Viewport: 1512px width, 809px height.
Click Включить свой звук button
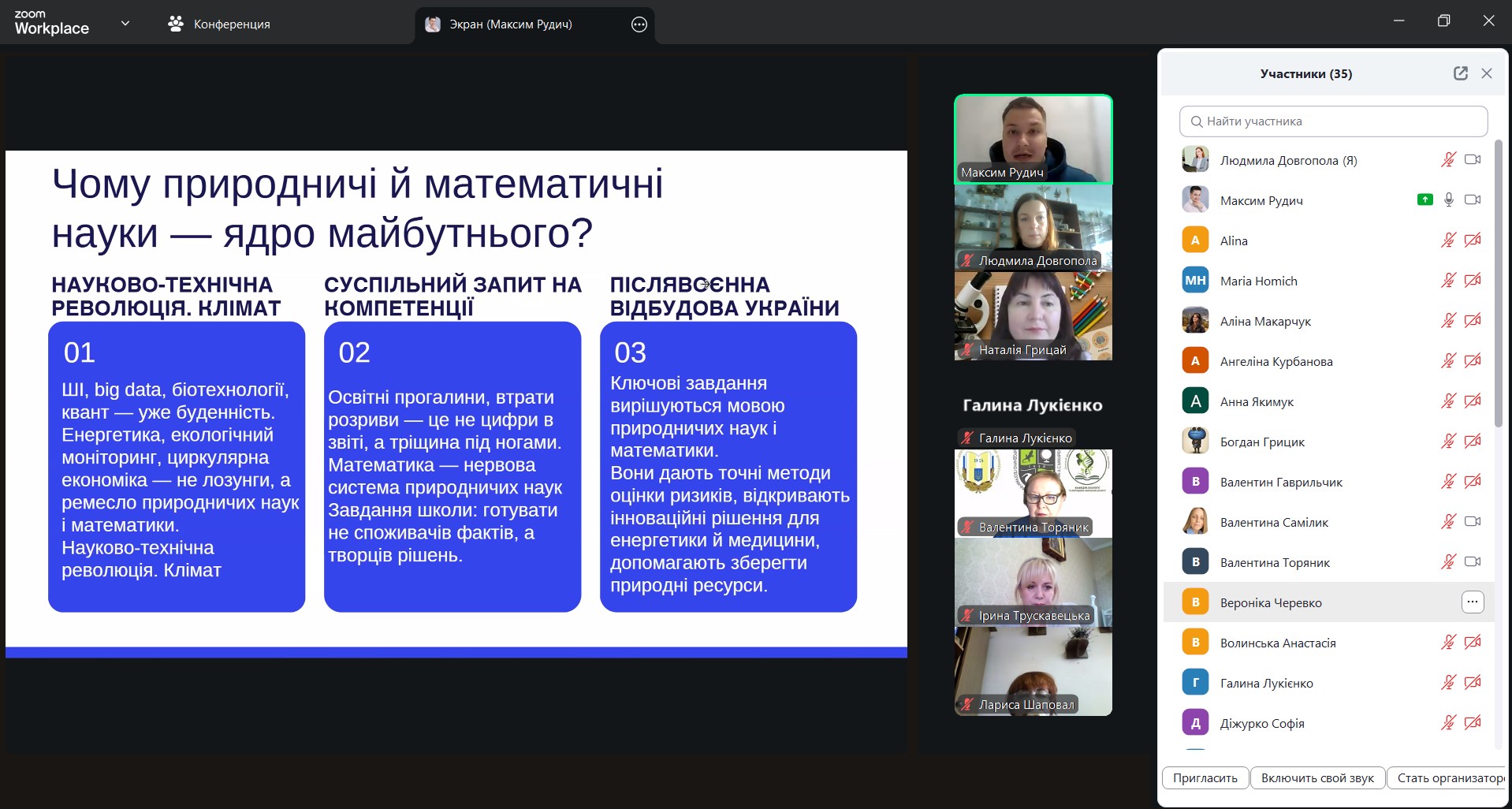pos(1317,778)
